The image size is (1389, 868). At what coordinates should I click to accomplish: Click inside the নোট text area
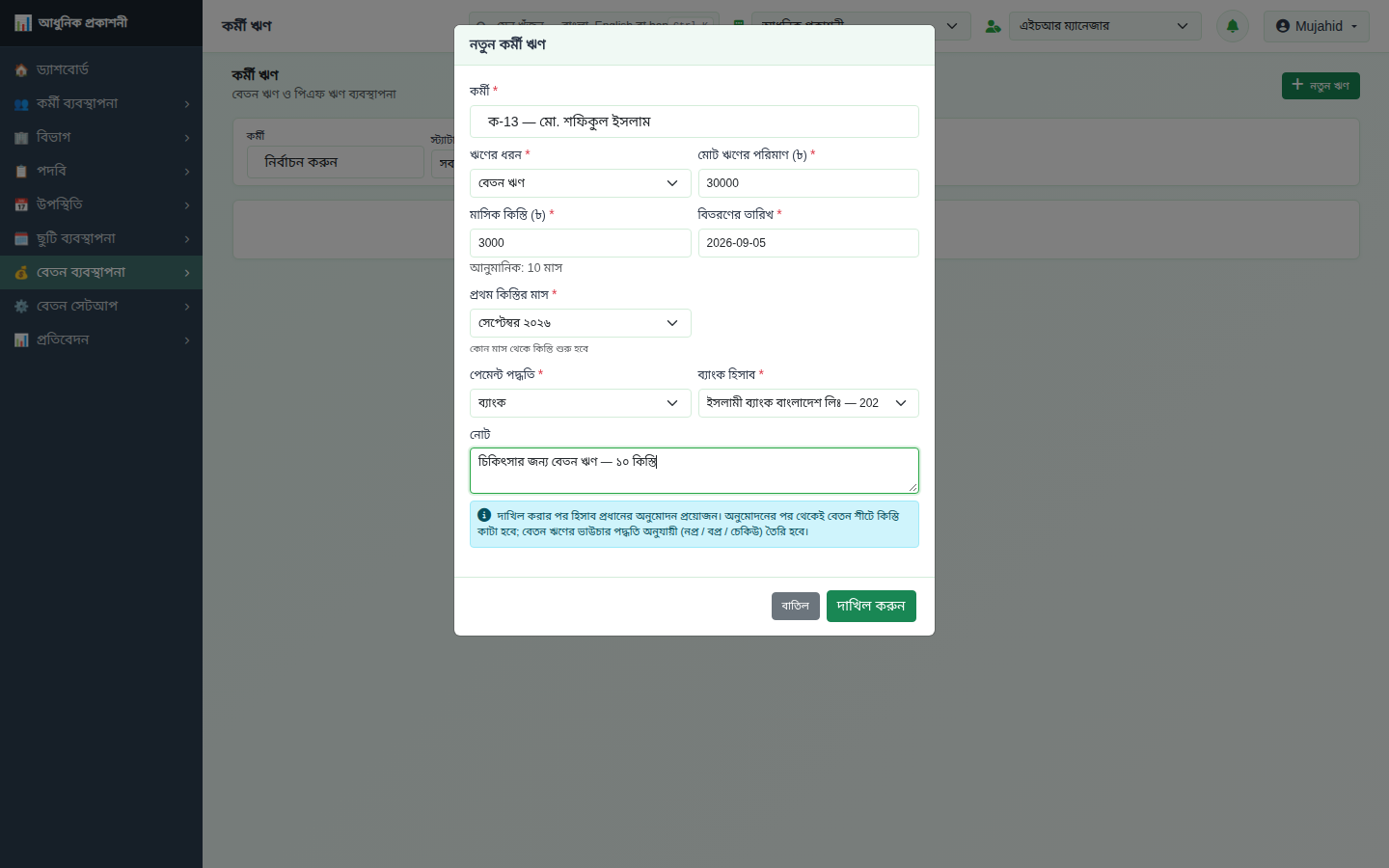694,471
